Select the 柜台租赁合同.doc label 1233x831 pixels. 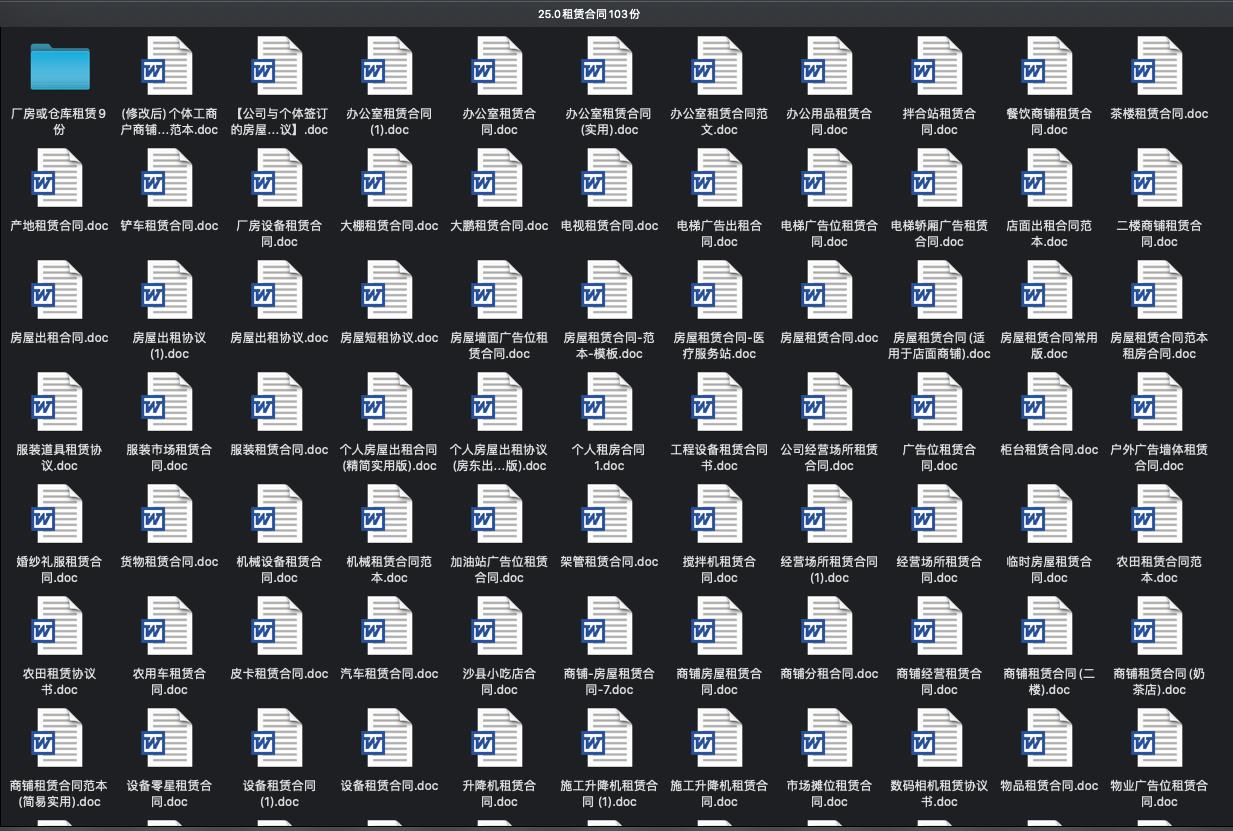(1049, 450)
